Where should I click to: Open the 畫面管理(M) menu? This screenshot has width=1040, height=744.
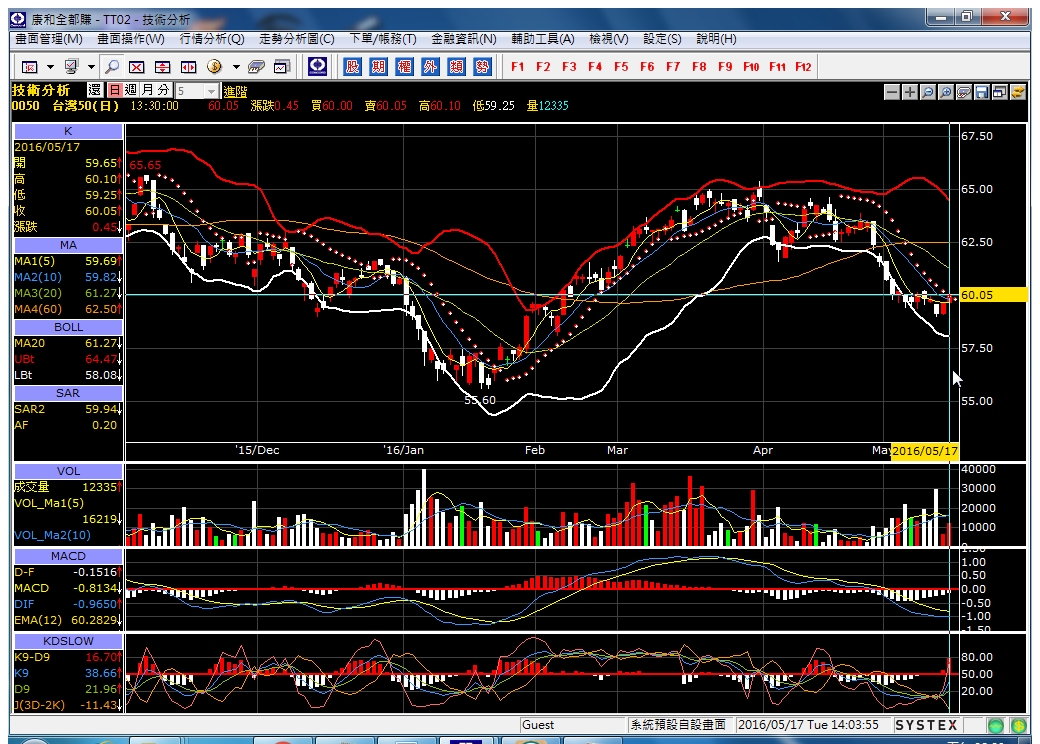pyautogui.click(x=49, y=39)
